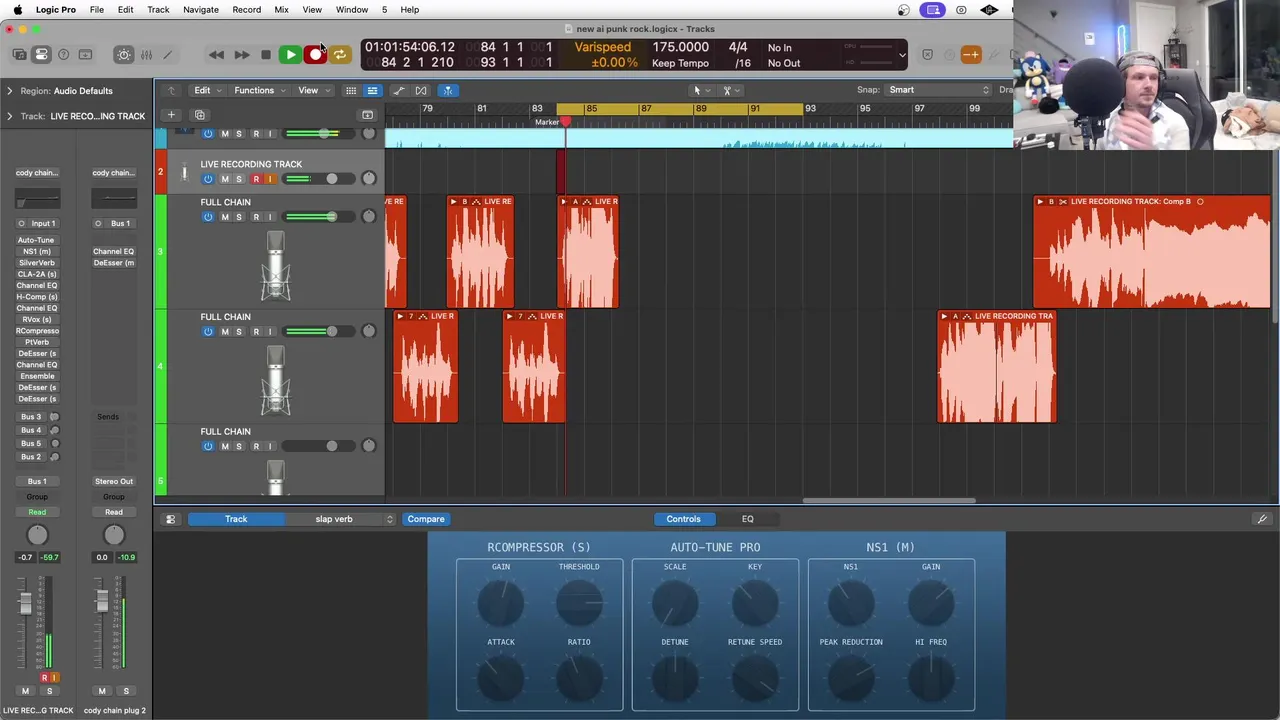Viewport: 1280px width, 720px height.
Task: Open the slap verb preset dropdown
Action: [x=341, y=519]
